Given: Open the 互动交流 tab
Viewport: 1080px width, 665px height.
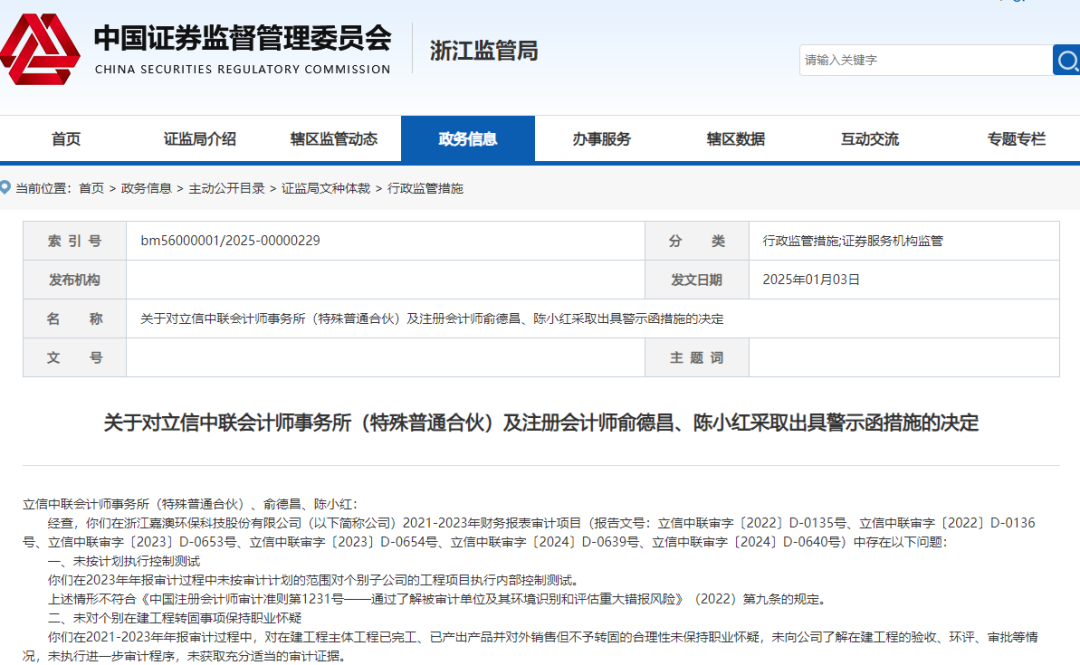Looking at the screenshot, I should [870, 139].
